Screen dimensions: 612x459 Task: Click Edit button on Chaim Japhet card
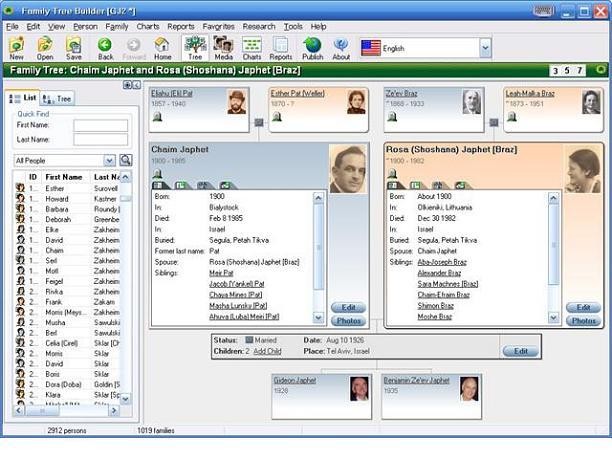(x=349, y=308)
